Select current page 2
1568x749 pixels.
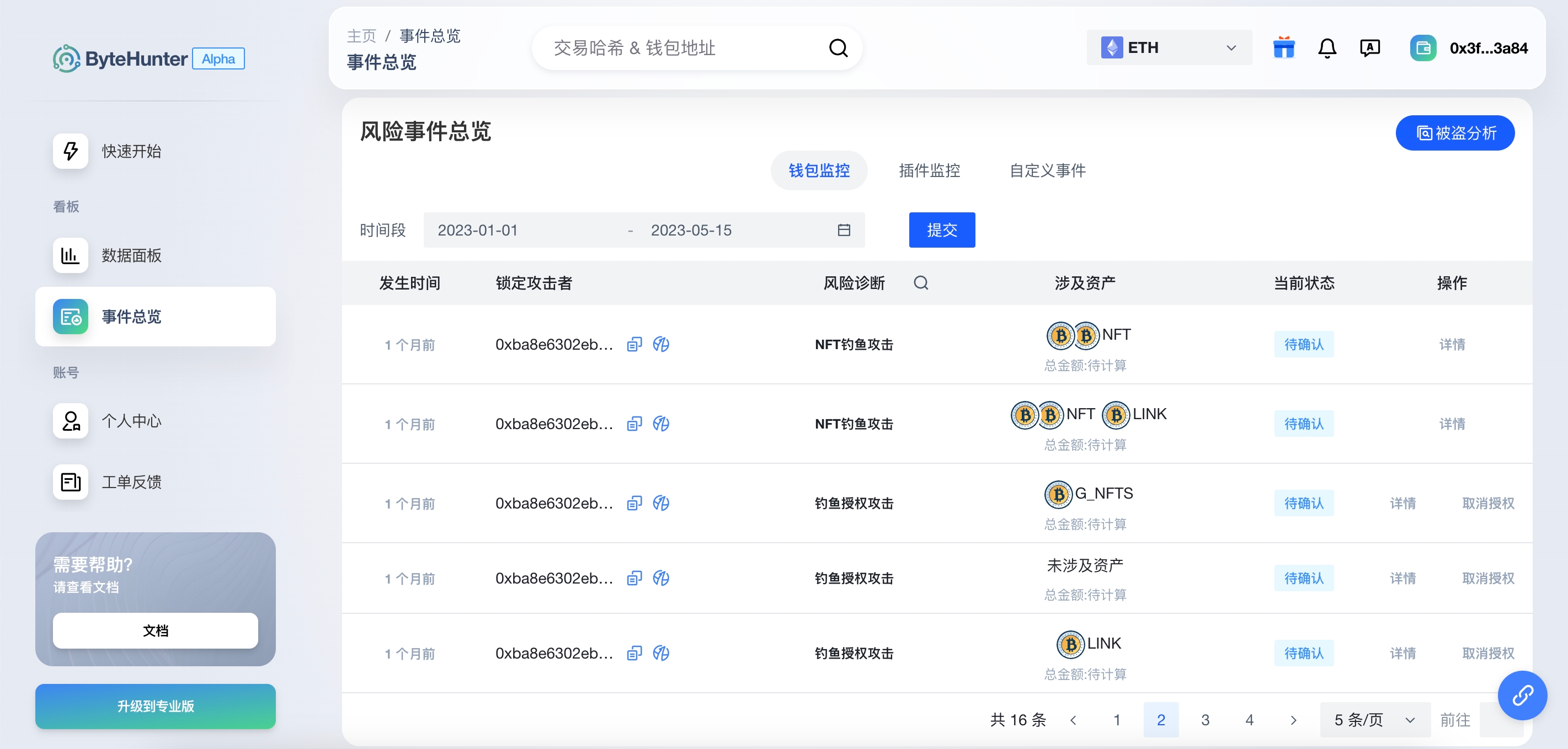(x=1161, y=720)
